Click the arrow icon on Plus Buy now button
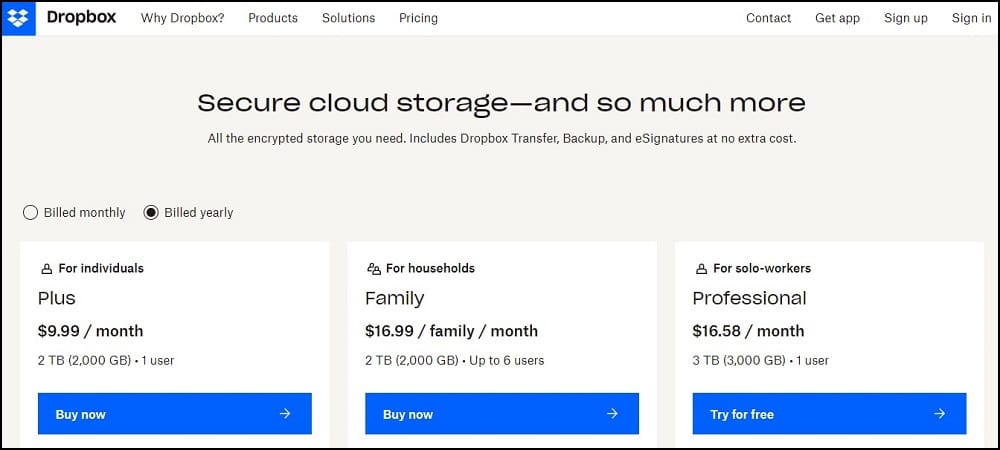Image resolution: width=1000 pixels, height=450 pixels. [285, 414]
